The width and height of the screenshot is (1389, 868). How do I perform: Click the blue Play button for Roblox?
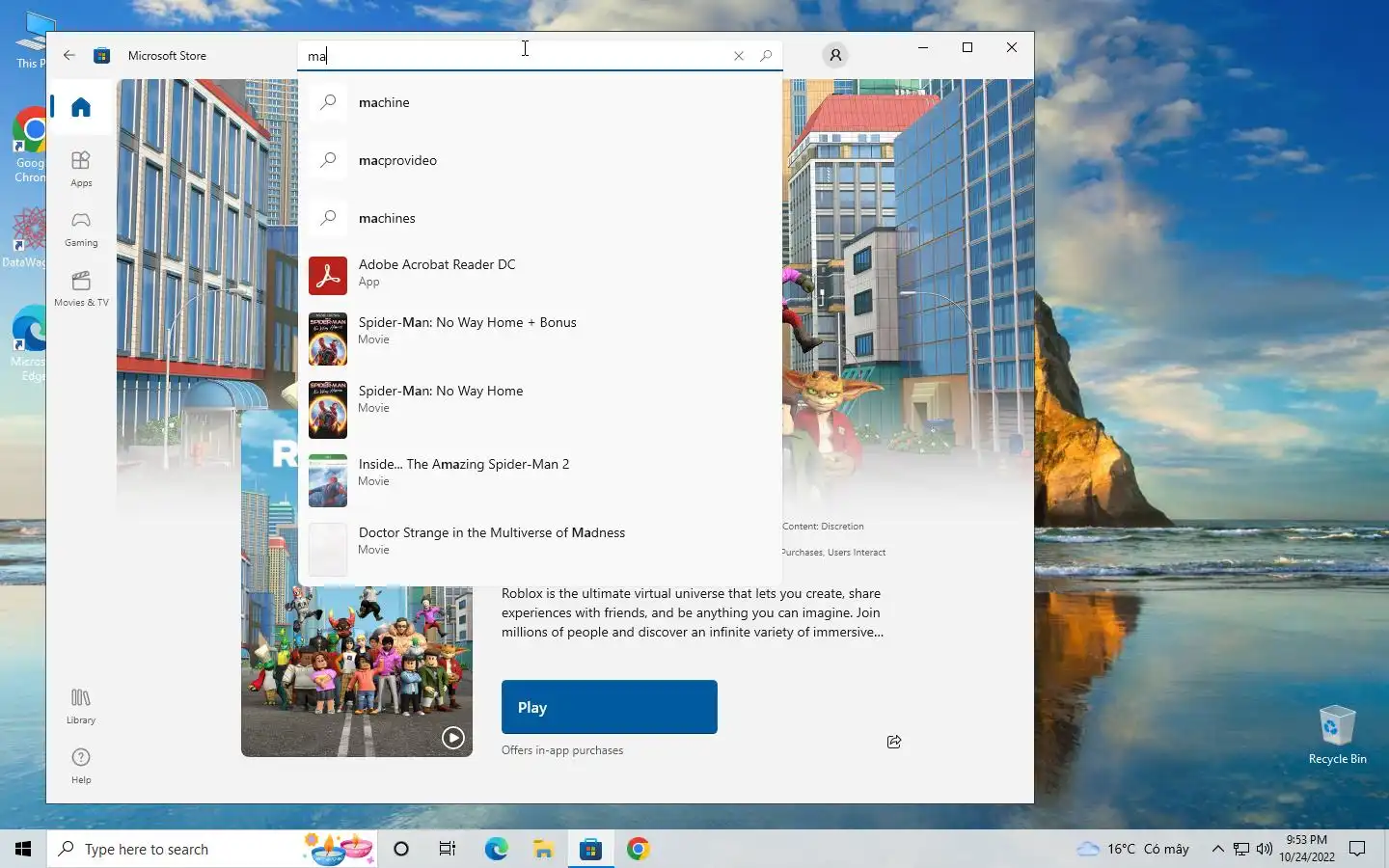click(x=610, y=707)
